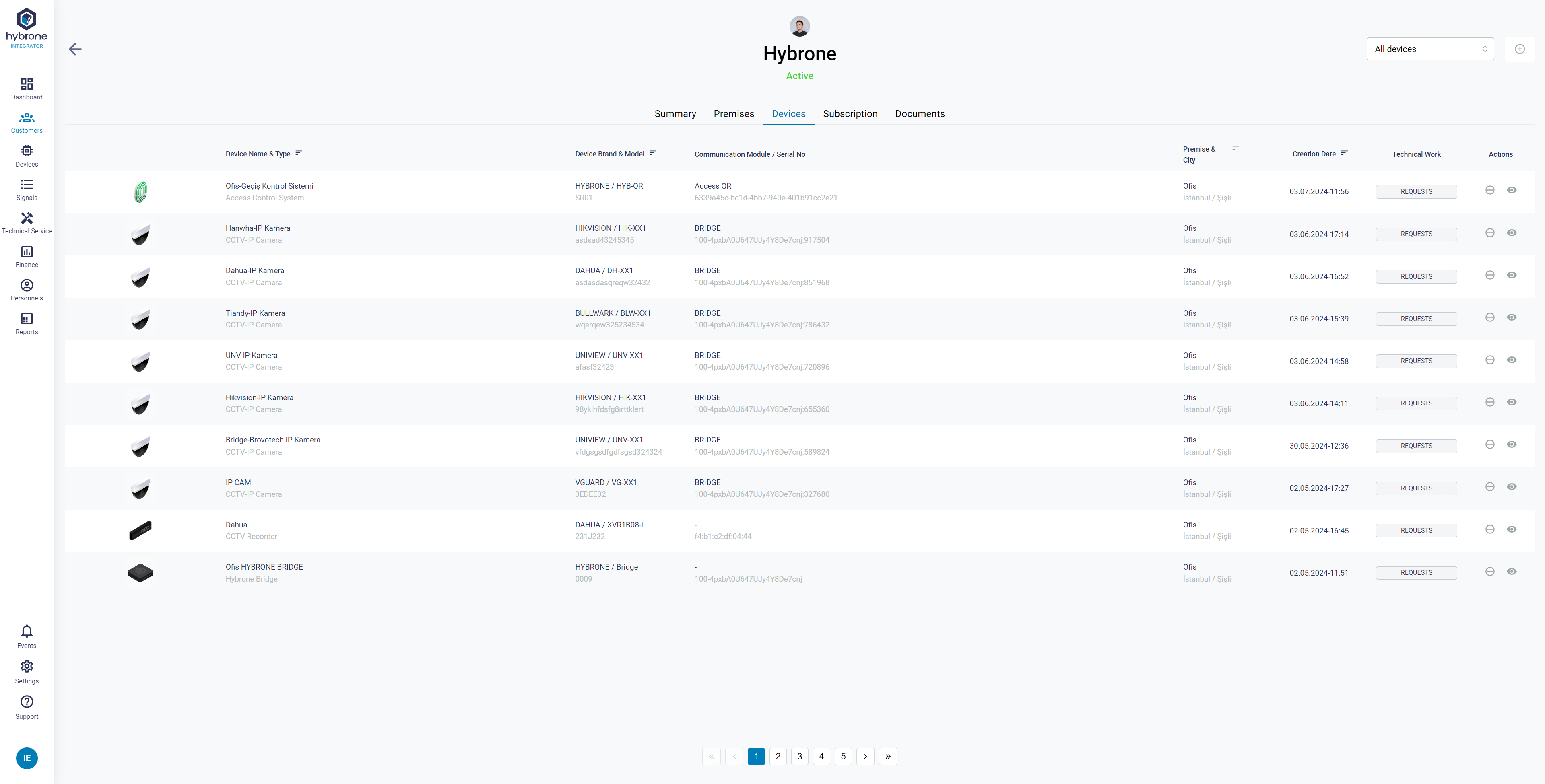This screenshot has width=1545, height=784.
Task: Open Finance sidebar icon
Action: [x=27, y=252]
